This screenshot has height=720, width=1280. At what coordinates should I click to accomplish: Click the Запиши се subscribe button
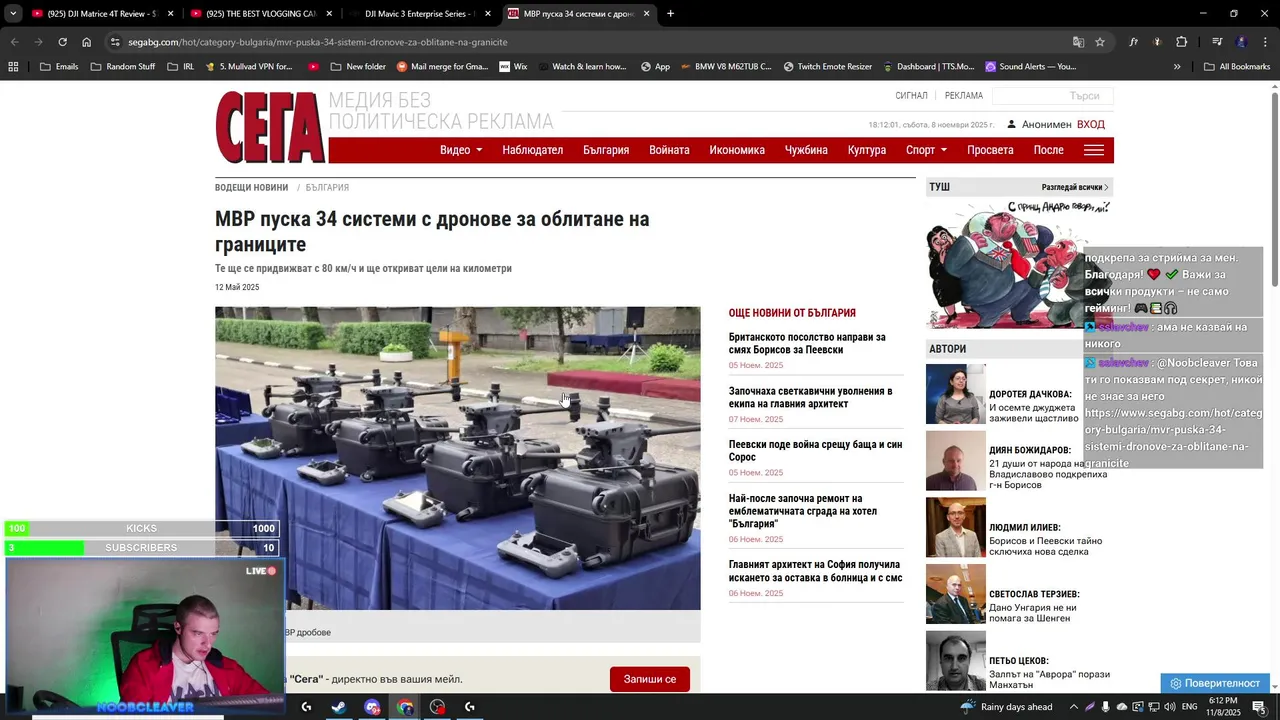(x=650, y=679)
